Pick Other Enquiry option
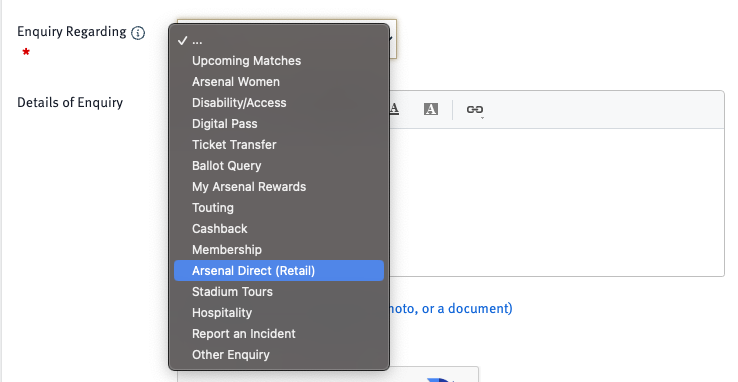 (279, 355)
